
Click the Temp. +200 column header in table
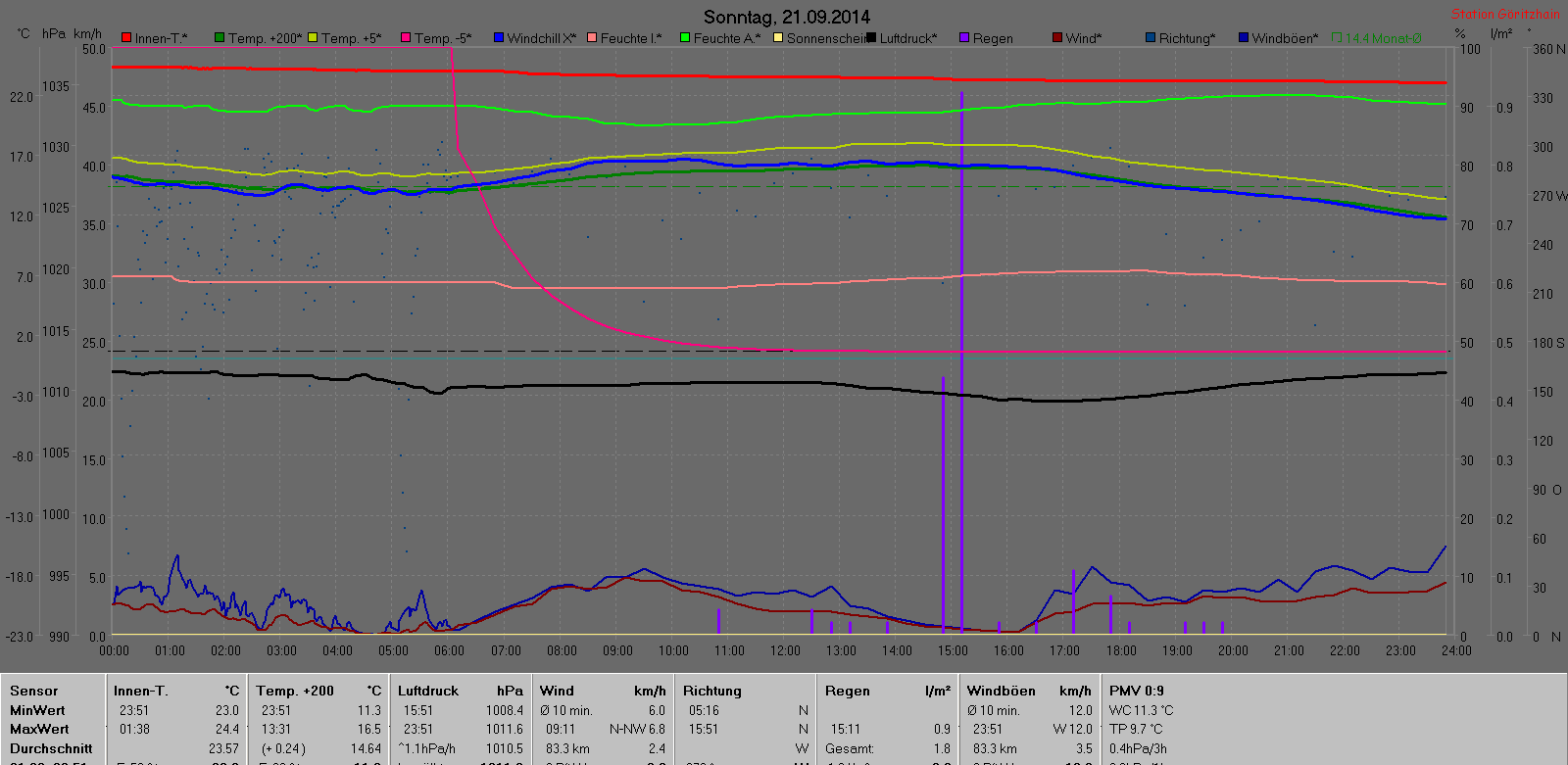click(295, 691)
